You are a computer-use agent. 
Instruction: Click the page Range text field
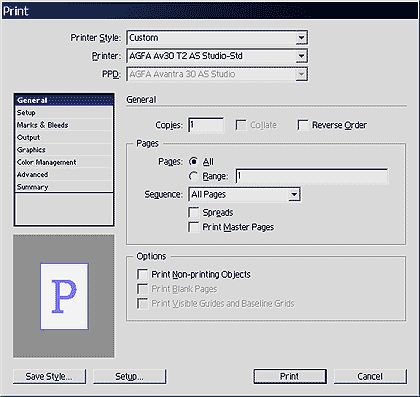312,176
